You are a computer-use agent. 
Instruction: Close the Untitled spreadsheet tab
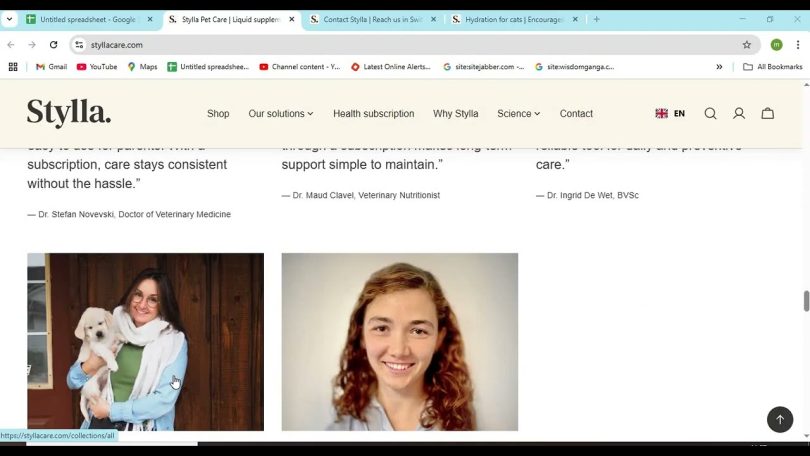[150, 19]
